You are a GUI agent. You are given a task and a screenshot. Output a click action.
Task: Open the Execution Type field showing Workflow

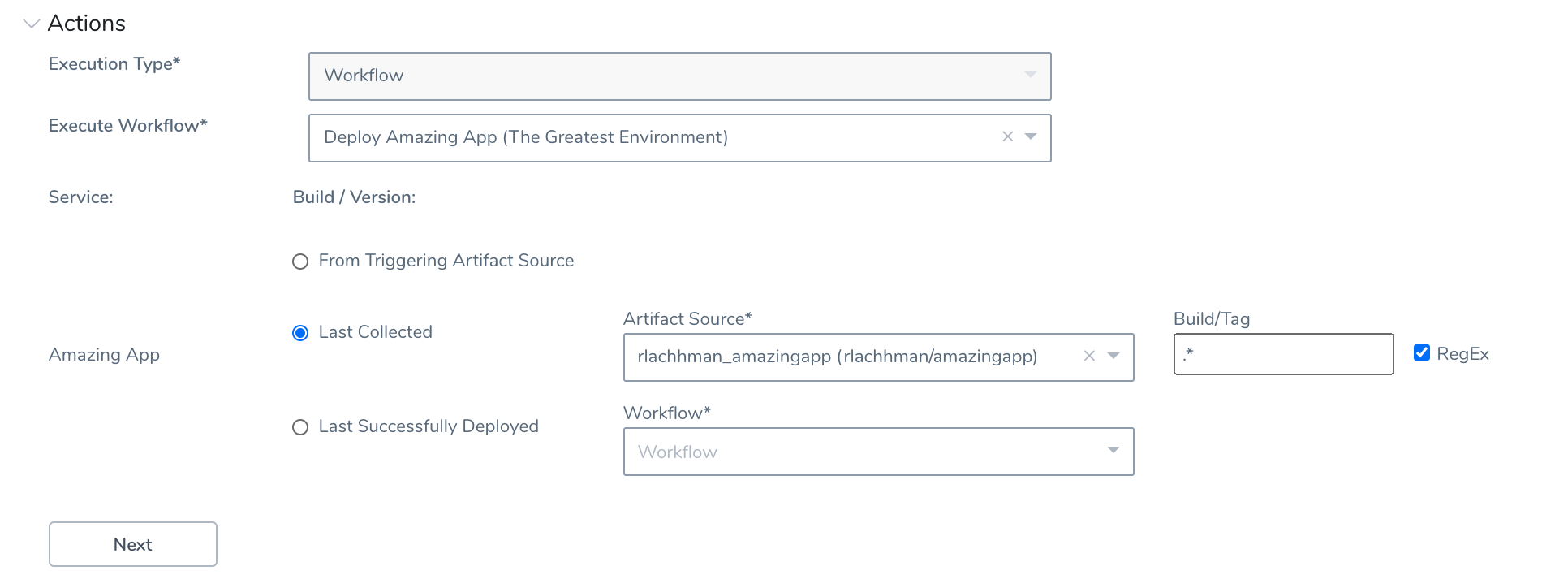666,76
